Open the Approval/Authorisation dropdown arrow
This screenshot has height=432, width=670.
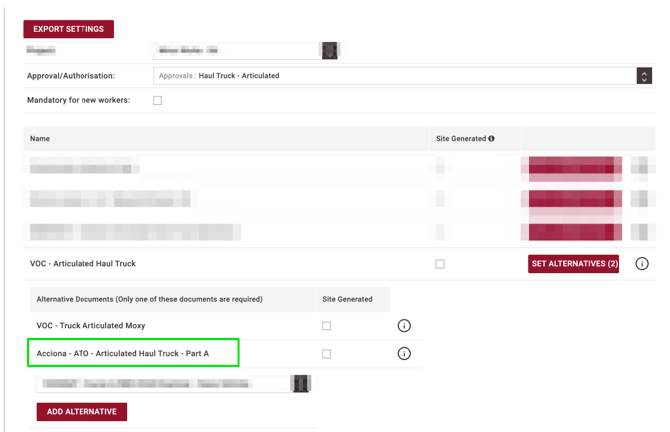point(644,75)
